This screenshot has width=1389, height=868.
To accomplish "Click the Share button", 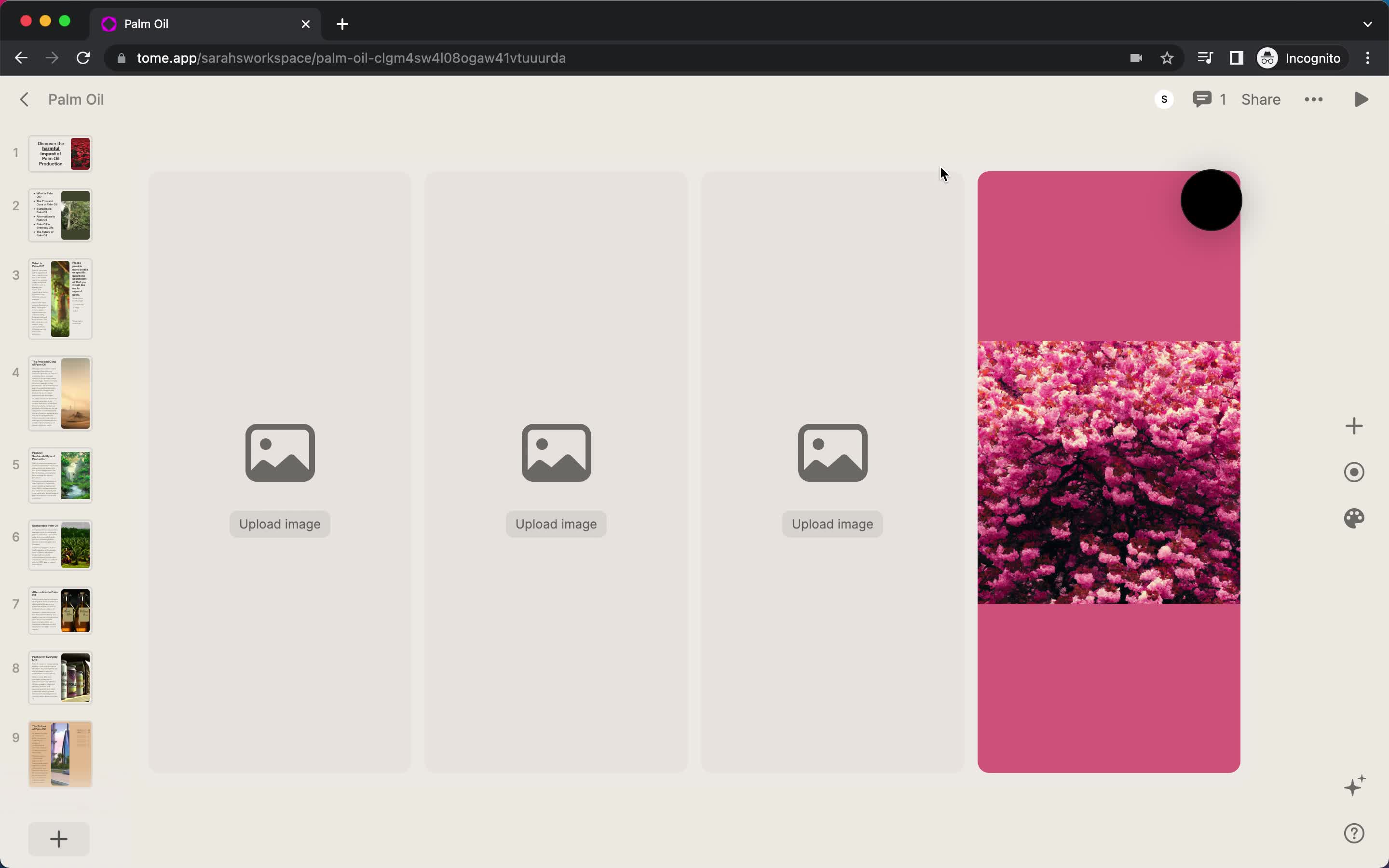I will pos(1260,99).
